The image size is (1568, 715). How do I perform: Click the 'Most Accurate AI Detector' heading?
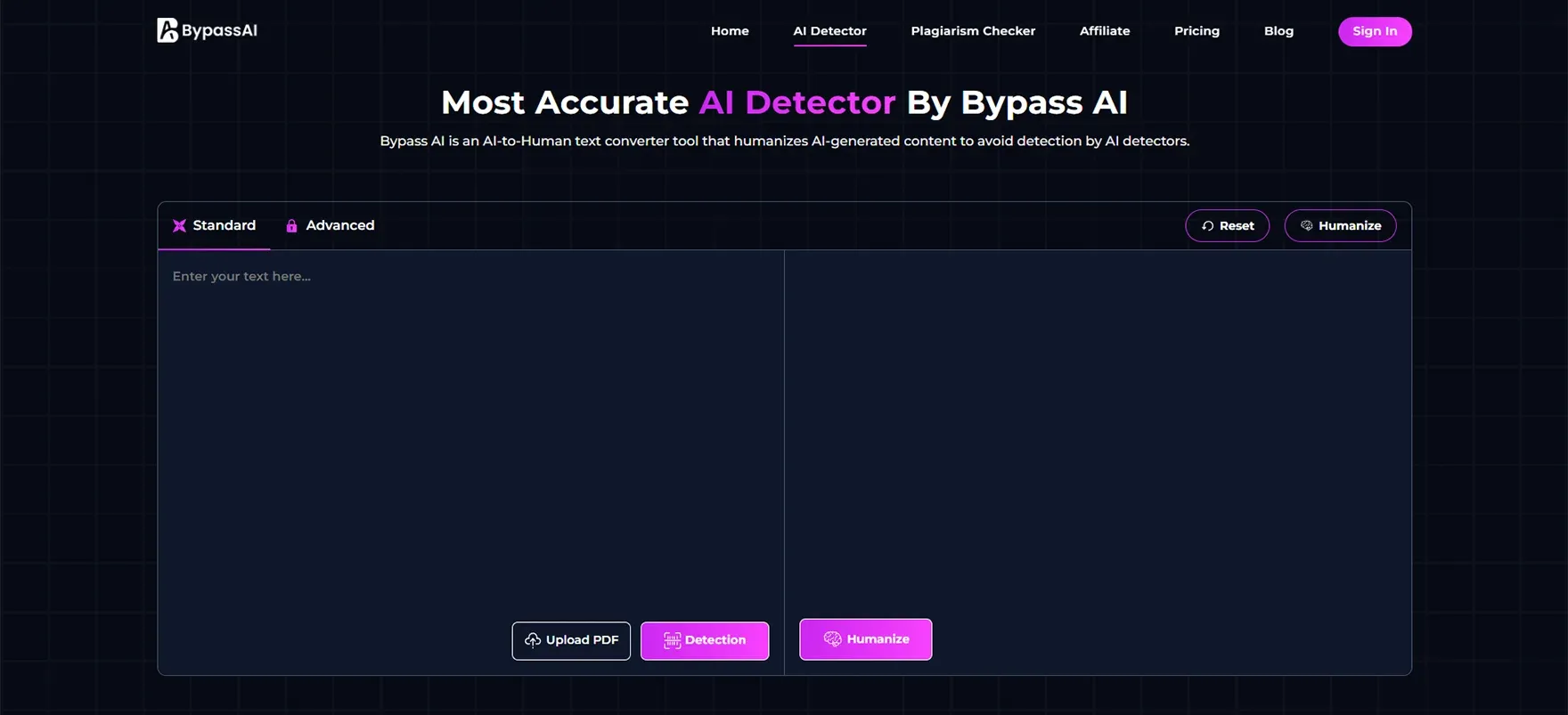click(x=784, y=102)
